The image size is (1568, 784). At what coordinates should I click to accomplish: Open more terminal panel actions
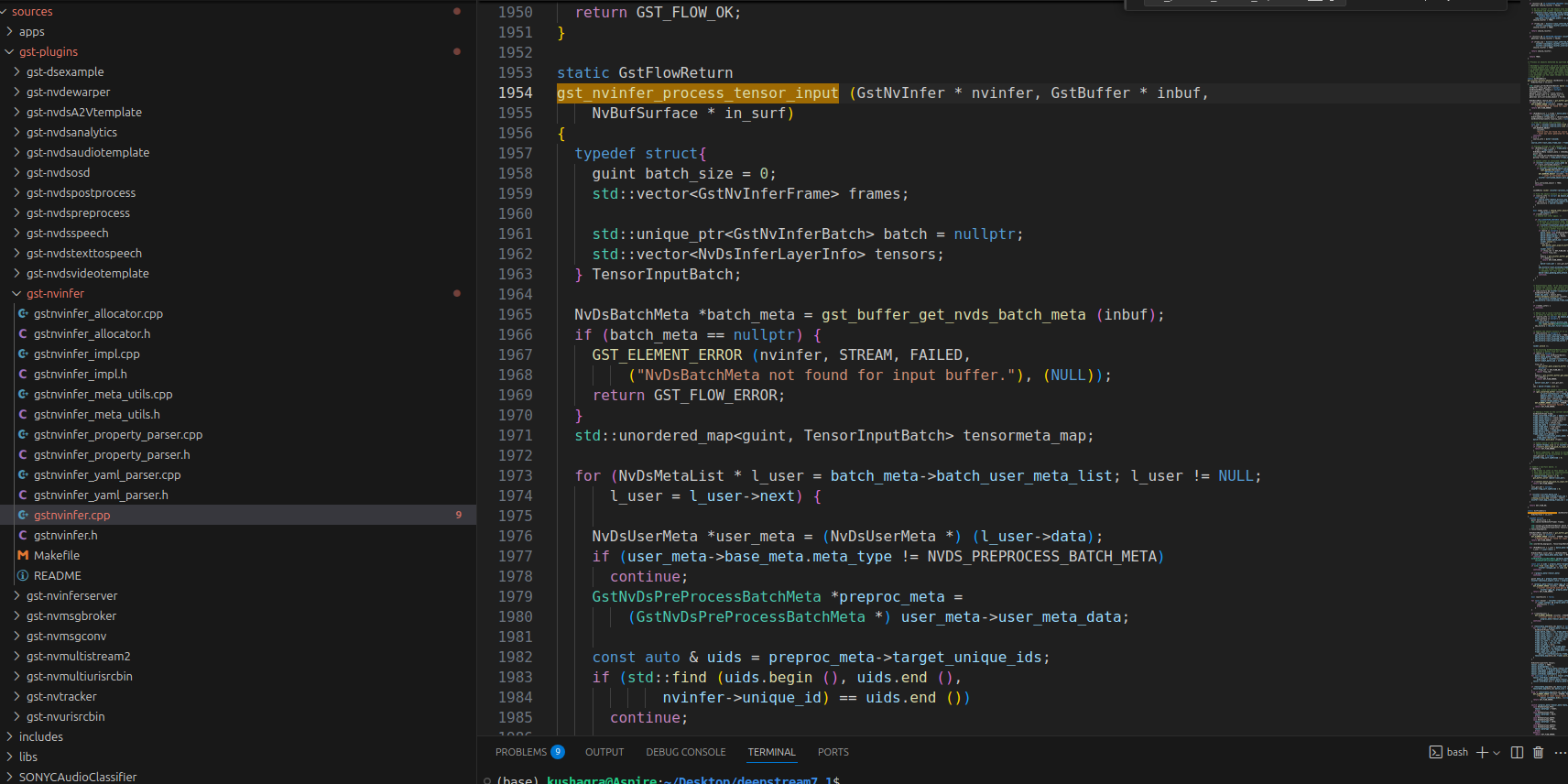(1561, 752)
